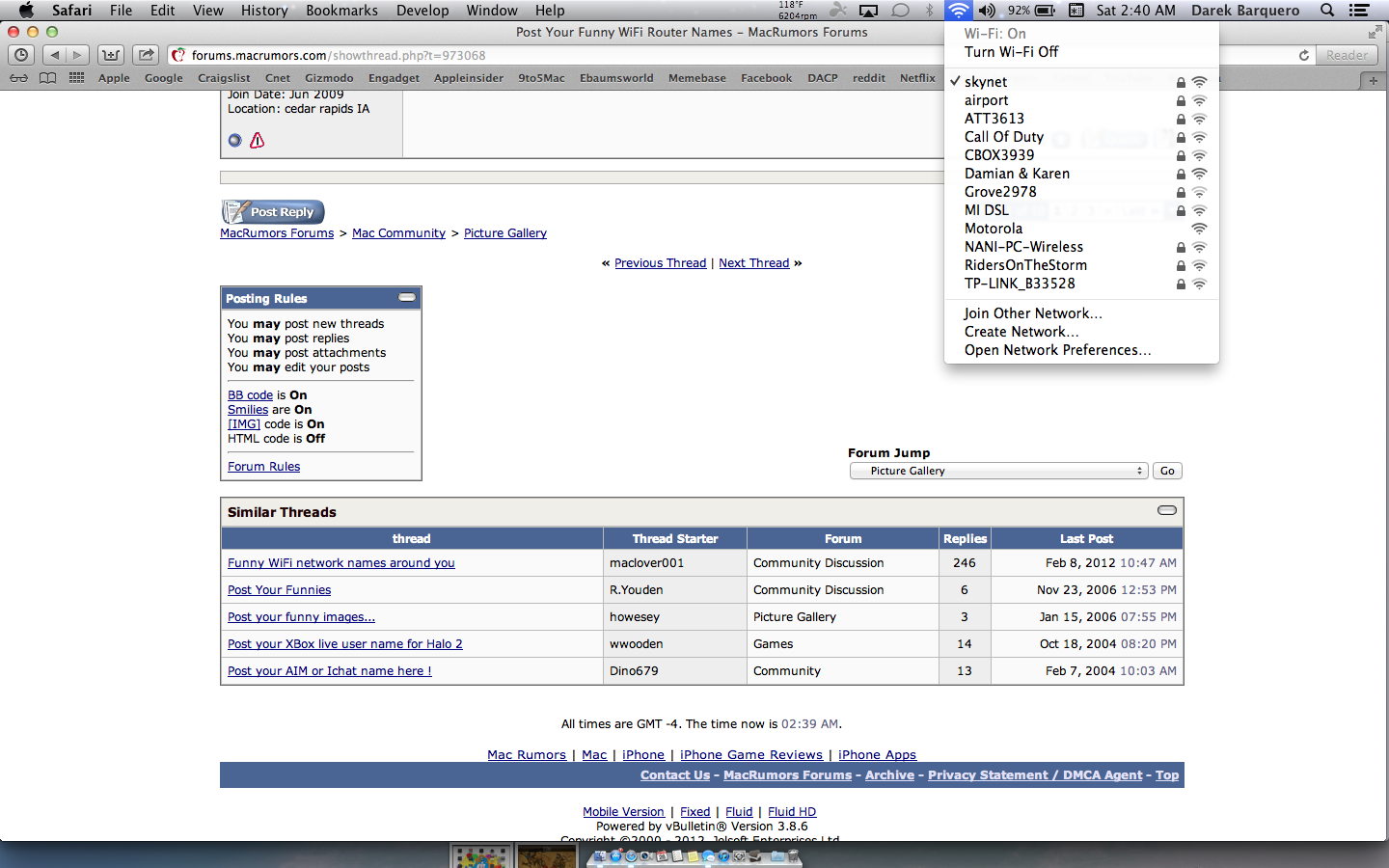1389x868 pixels.
Task: Show all bookmarks book icon
Action: [47, 78]
